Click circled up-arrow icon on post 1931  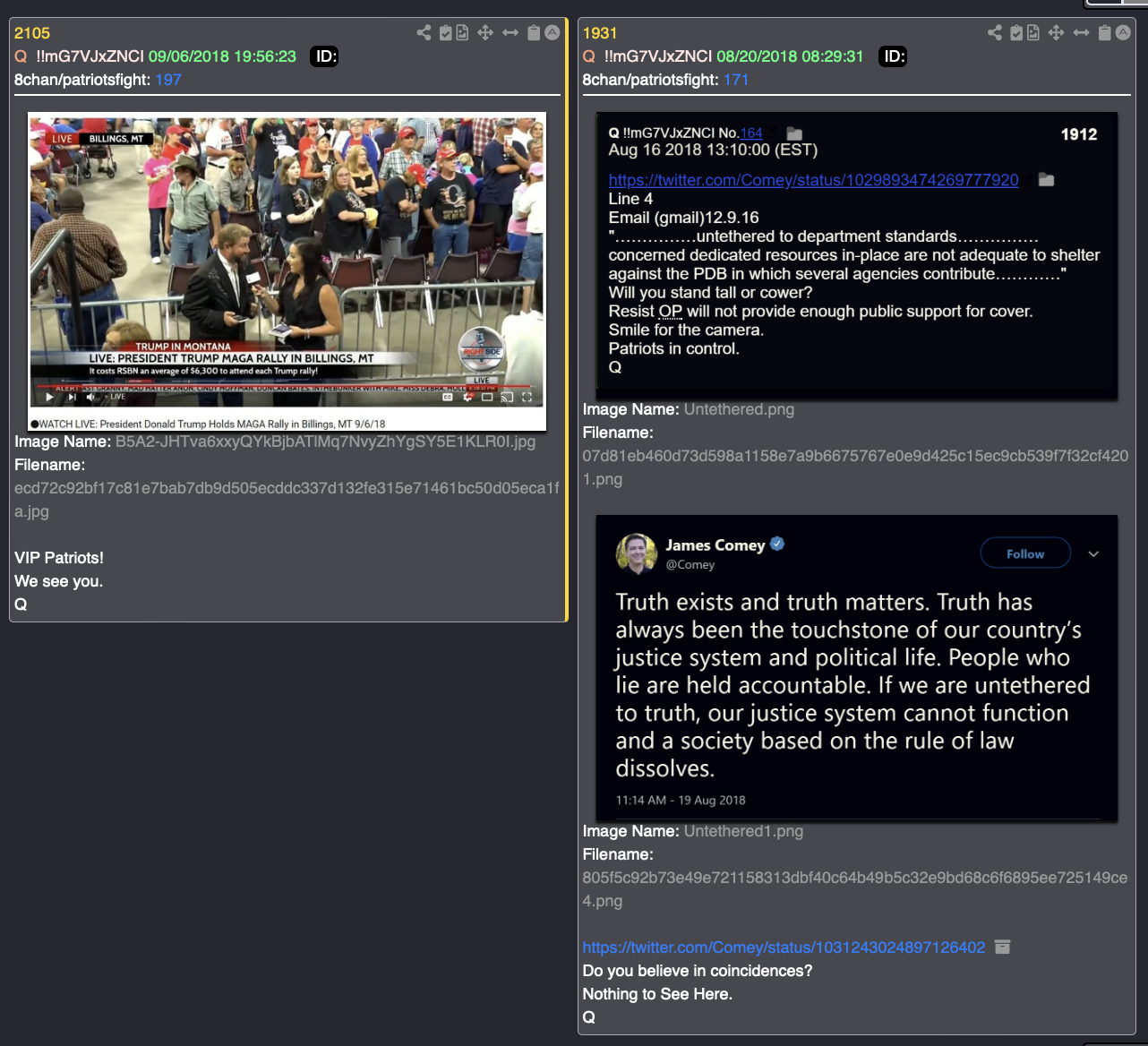(x=1123, y=33)
